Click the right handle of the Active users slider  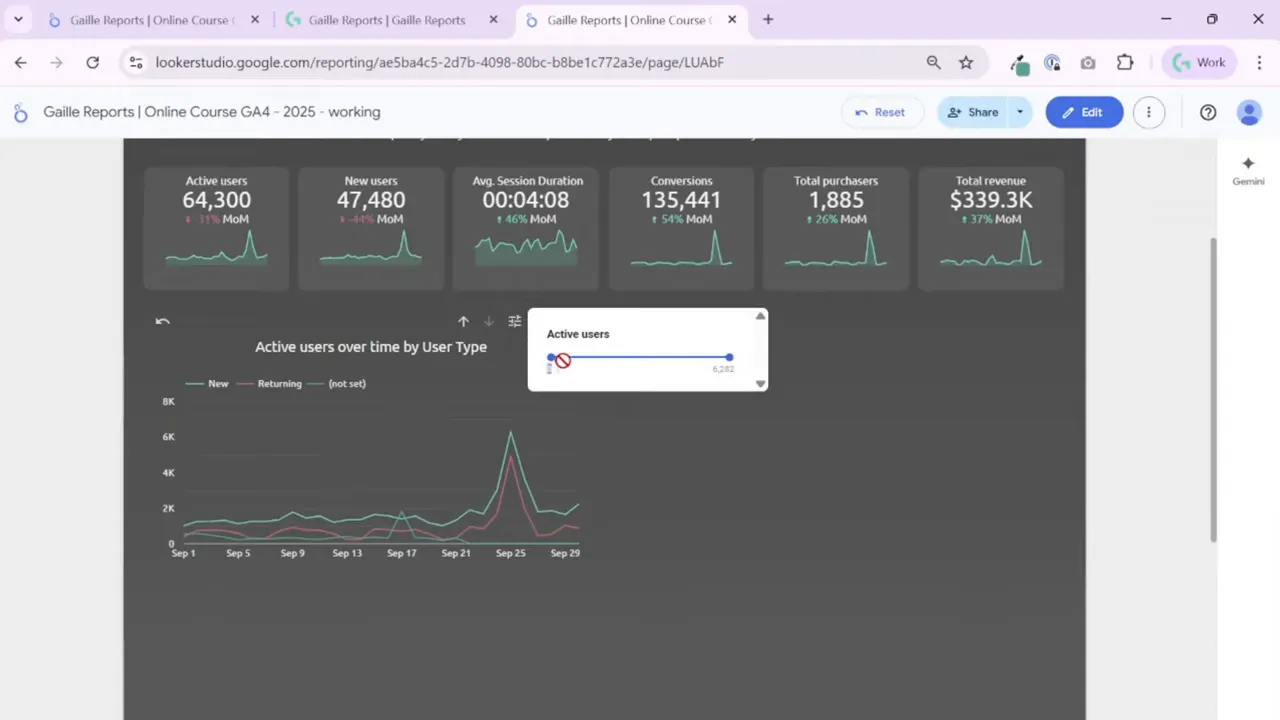[729, 358]
